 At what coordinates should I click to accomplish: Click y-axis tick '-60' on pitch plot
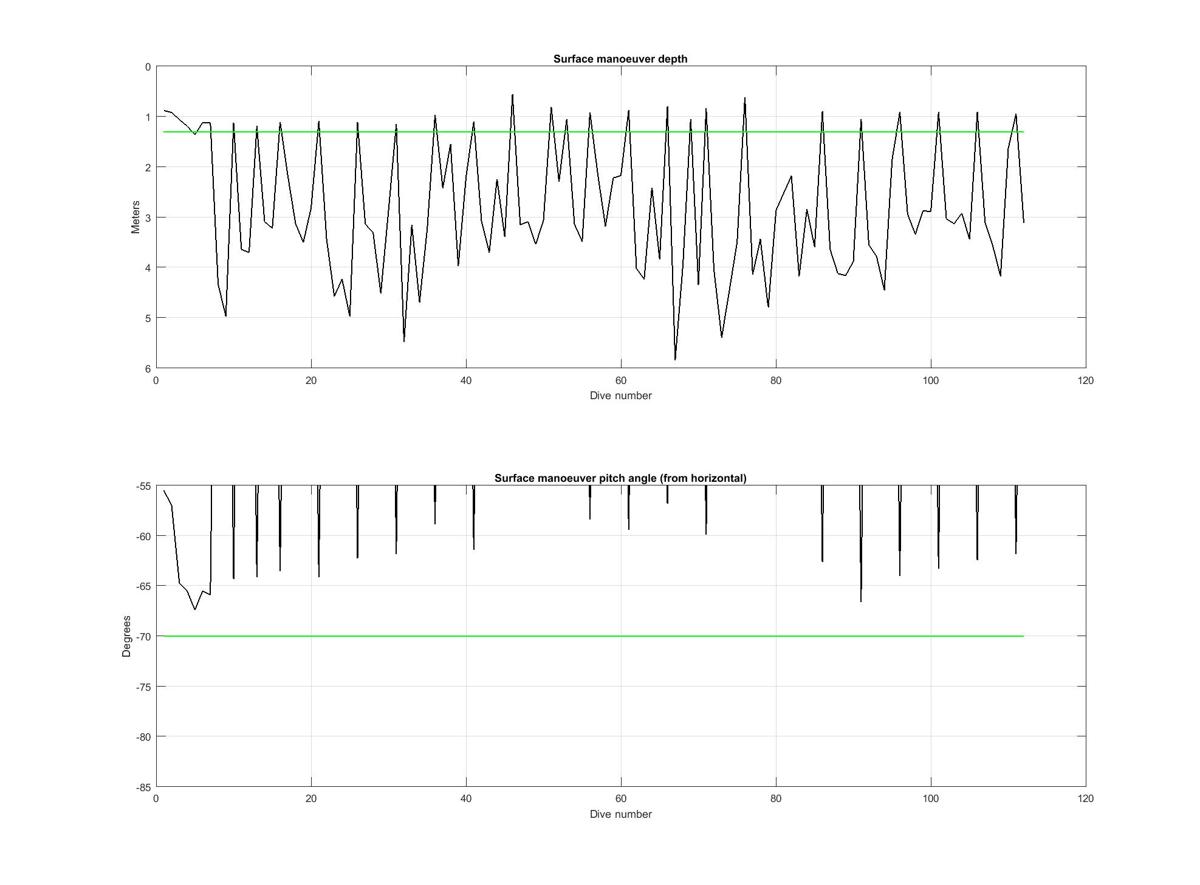[x=142, y=536]
